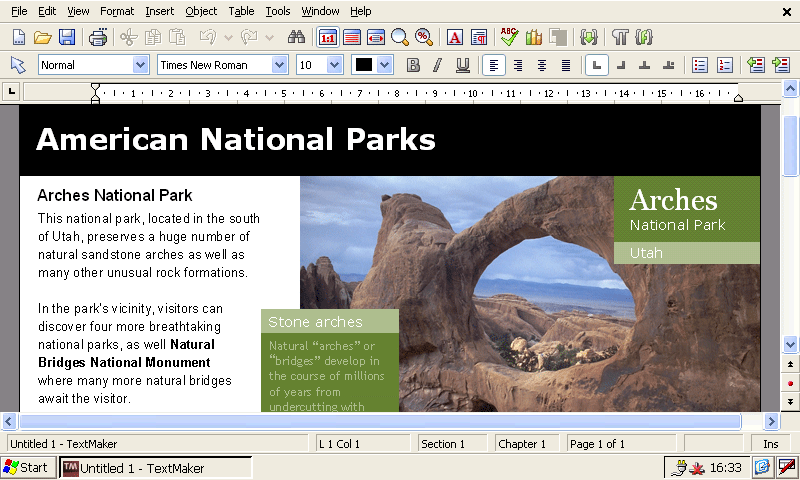
Task: Click the black font color swatch
Action: pyautogui.click(x=364, y=65)
